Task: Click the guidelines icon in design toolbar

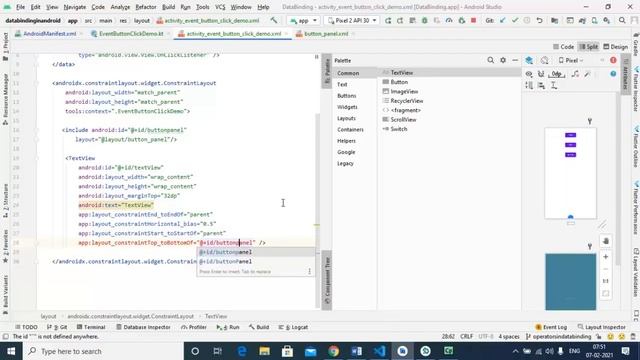Action: (x=554, y=86)
